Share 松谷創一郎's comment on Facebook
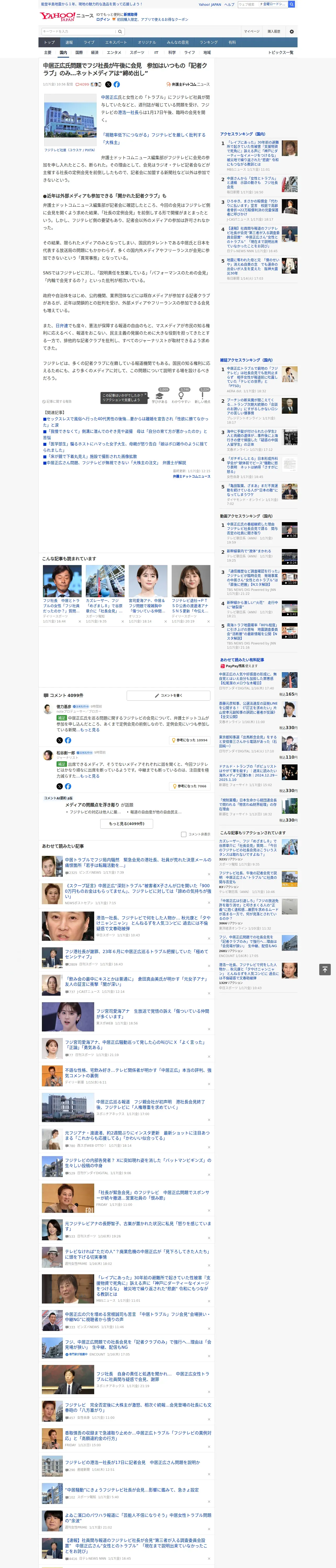336x1568 pixels. click(68, 786)
